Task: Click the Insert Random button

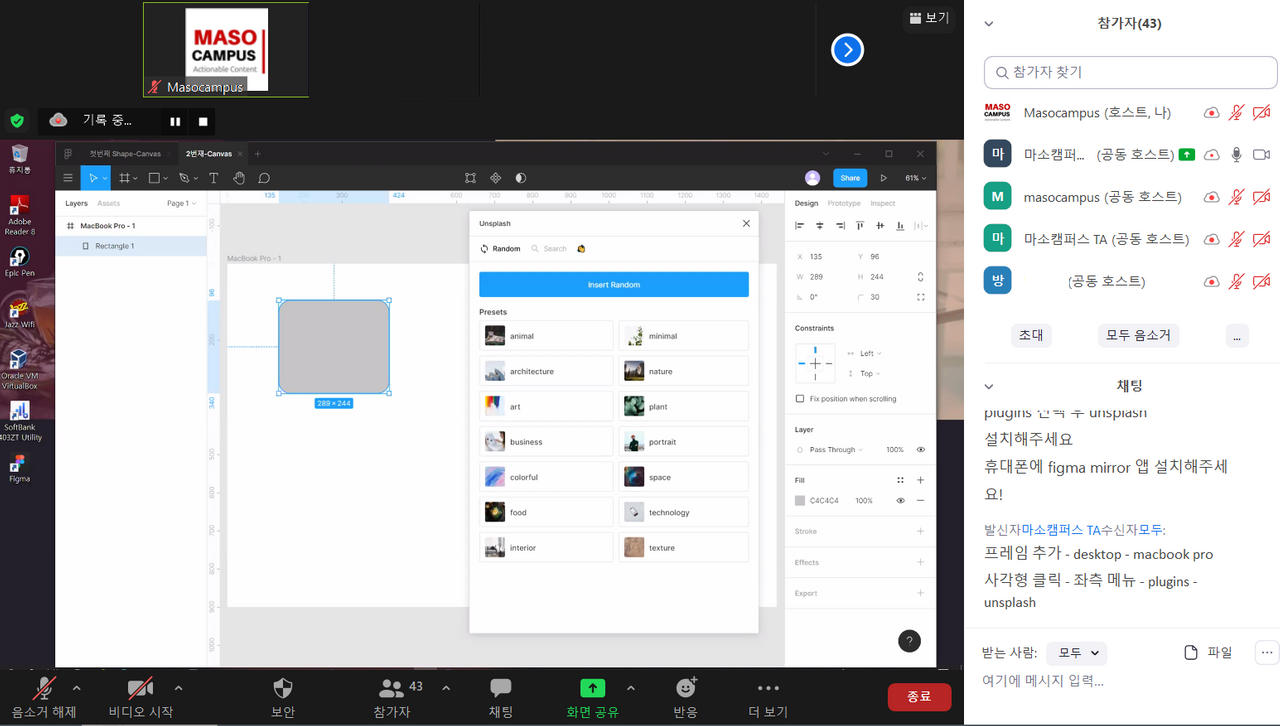Action: 613,285
